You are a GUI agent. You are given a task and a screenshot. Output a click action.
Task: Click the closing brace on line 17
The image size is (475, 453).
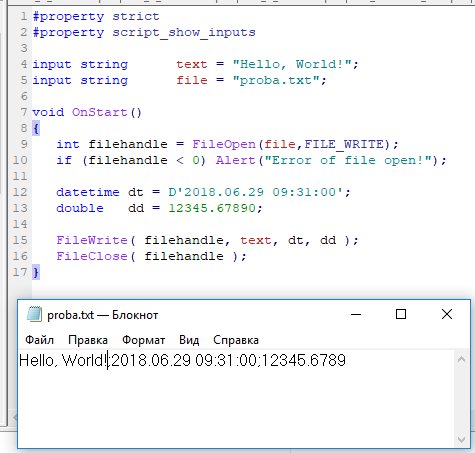click(x=36, y=272)
